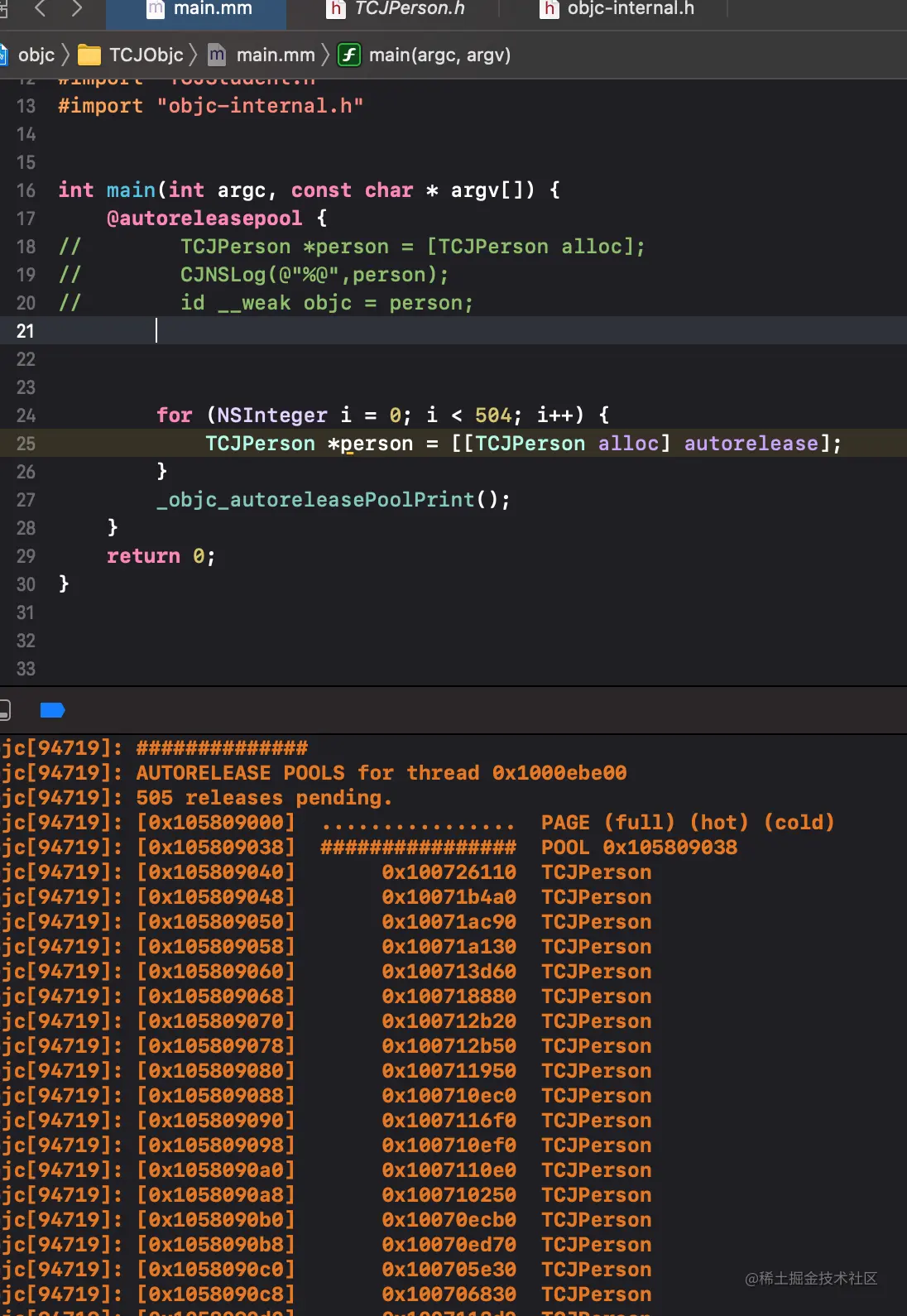Click address 0x100706830 in console
Screen dimensions: 907x1316
(449, 1294)
